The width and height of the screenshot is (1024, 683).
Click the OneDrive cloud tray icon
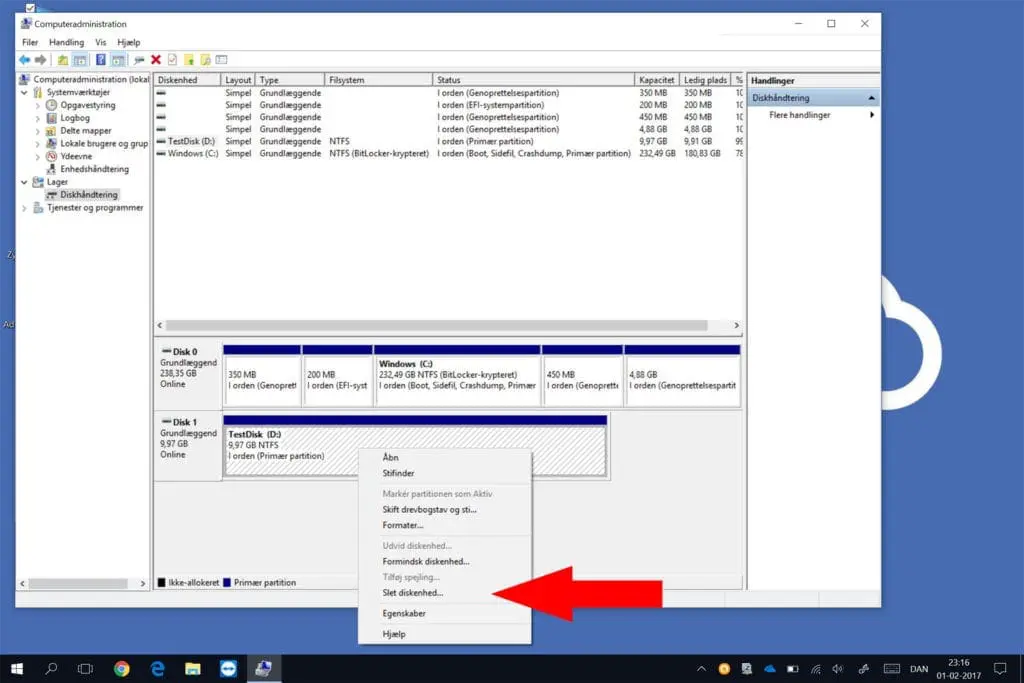(x=769, y=668)
